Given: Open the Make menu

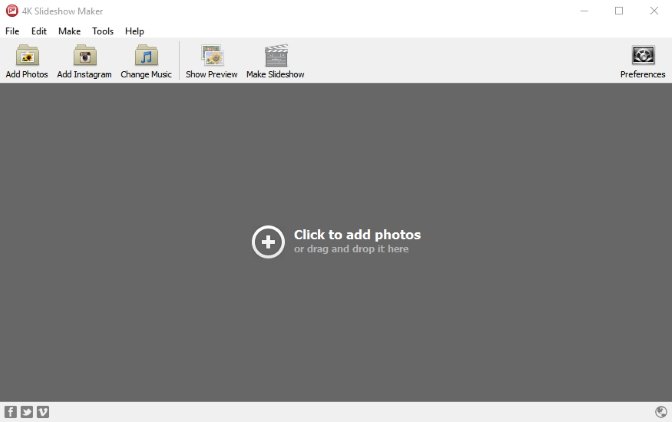Looking at the screenshot, I should pyautogui.click(x=69, y=31).
